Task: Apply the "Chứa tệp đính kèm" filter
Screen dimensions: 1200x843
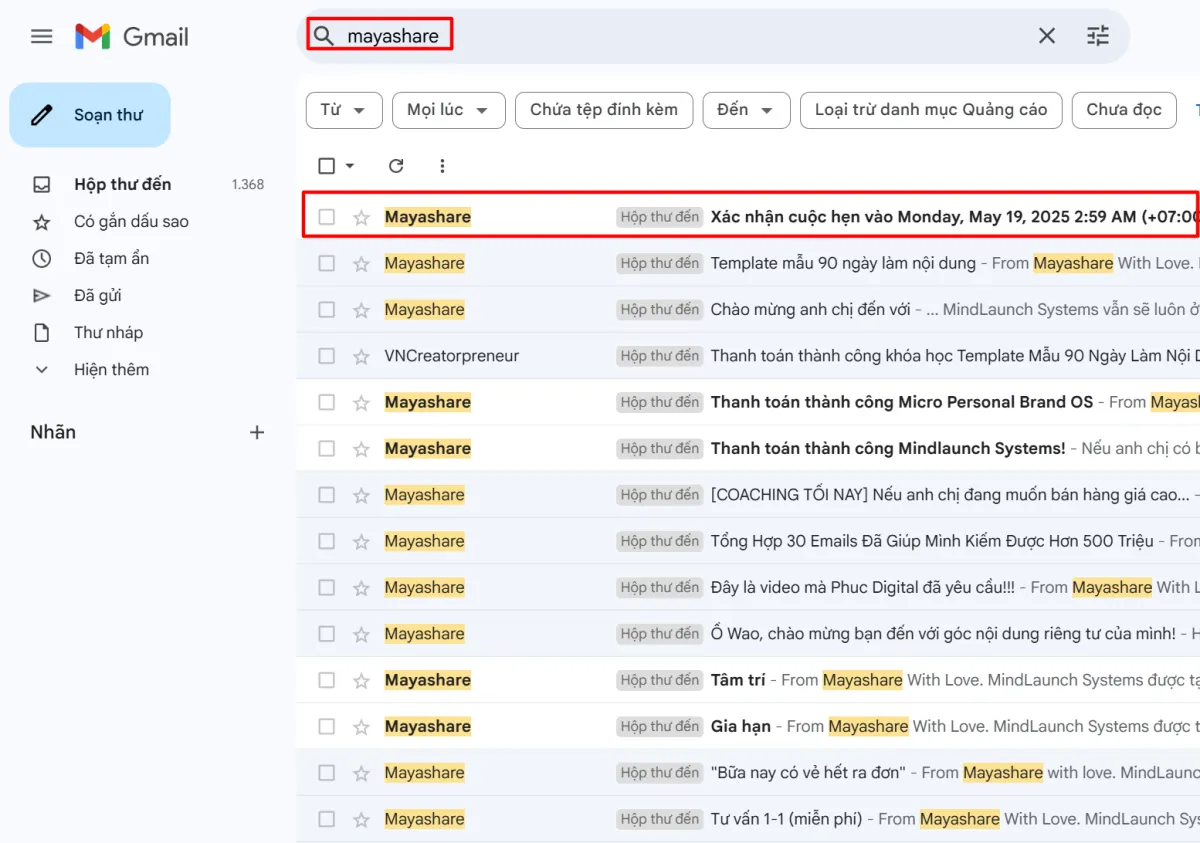Action: [603, 110]
